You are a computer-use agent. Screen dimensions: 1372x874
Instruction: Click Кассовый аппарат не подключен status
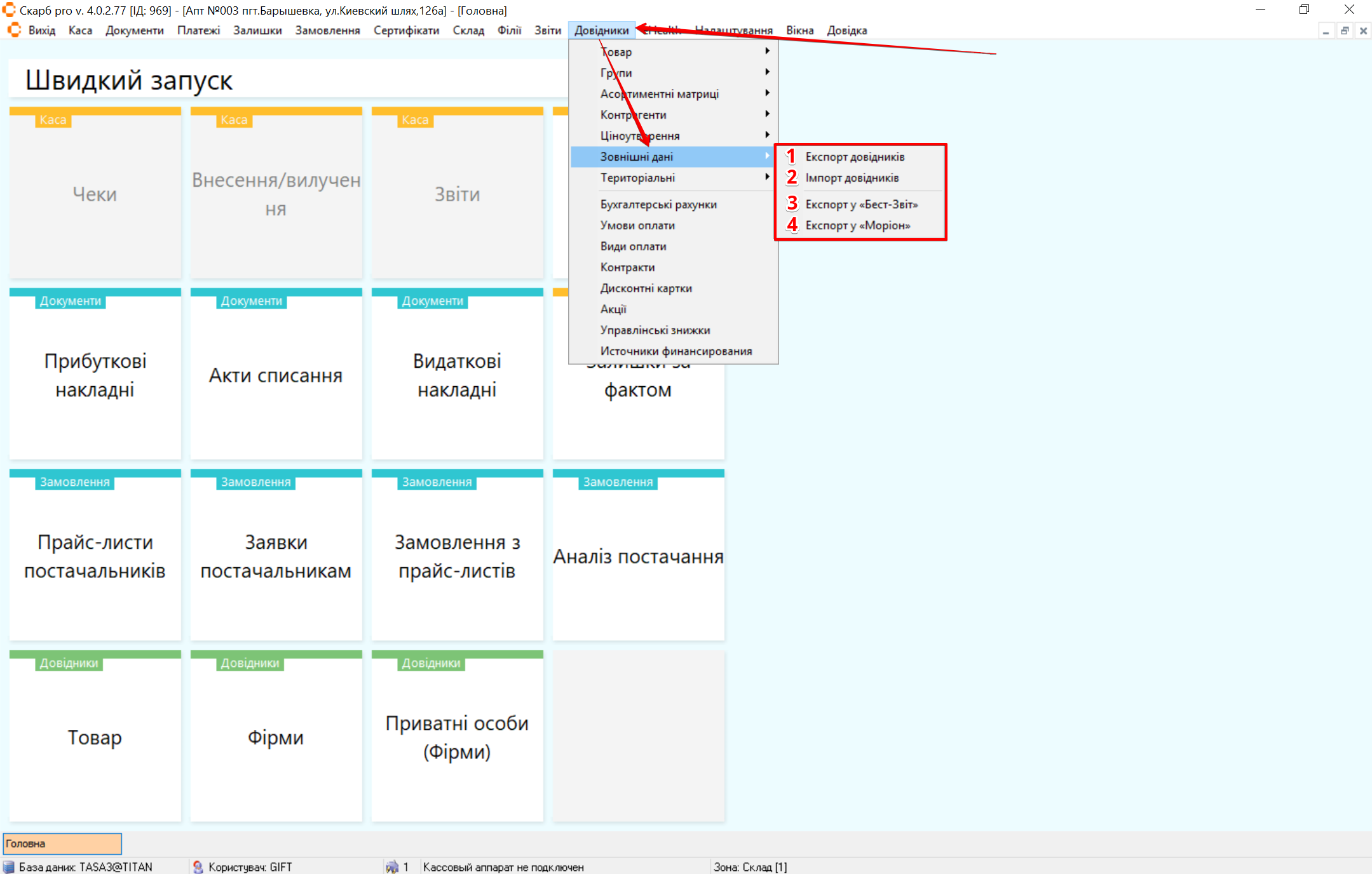(x=503, y=867)
